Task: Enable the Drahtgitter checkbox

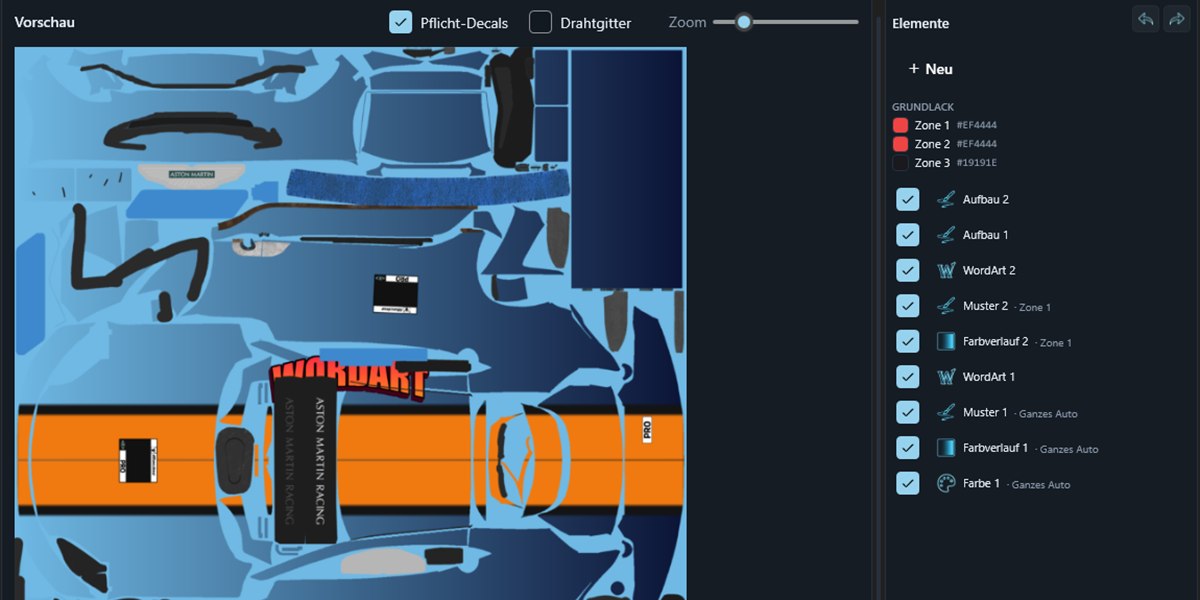Action: [x=540, y=22]
